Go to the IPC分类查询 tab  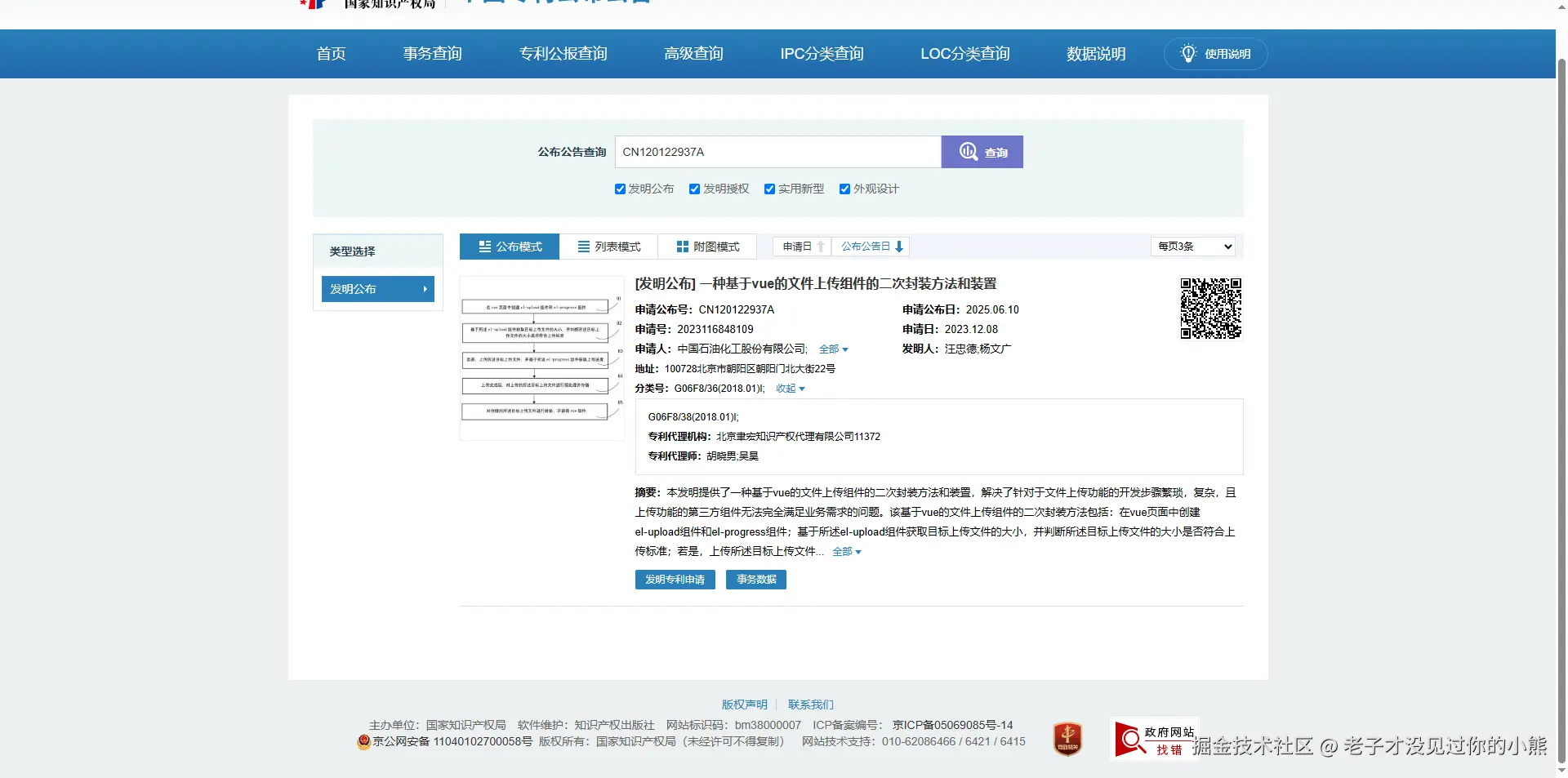point(822,53)
